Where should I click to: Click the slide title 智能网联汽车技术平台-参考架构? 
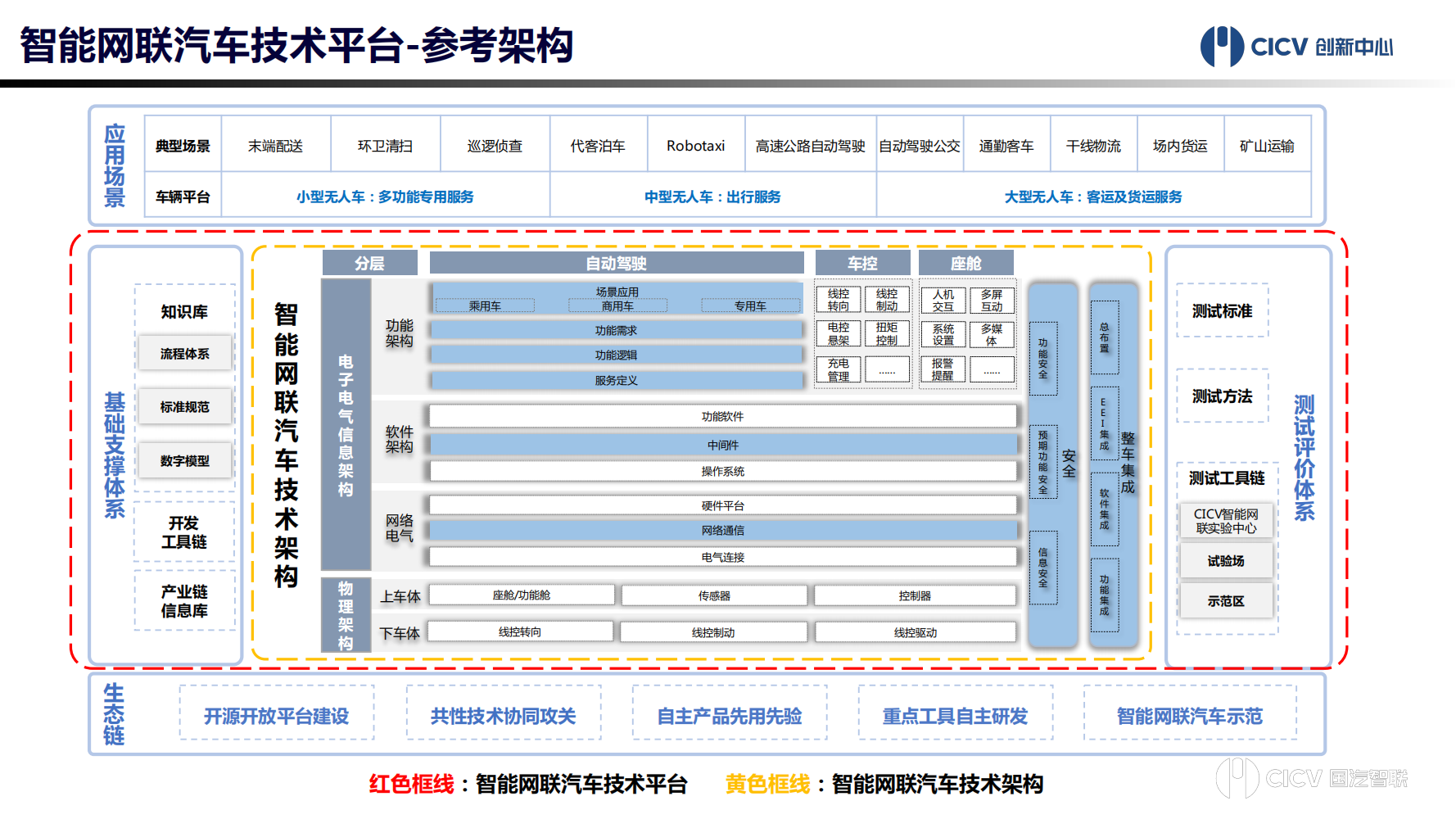(296, 45)
